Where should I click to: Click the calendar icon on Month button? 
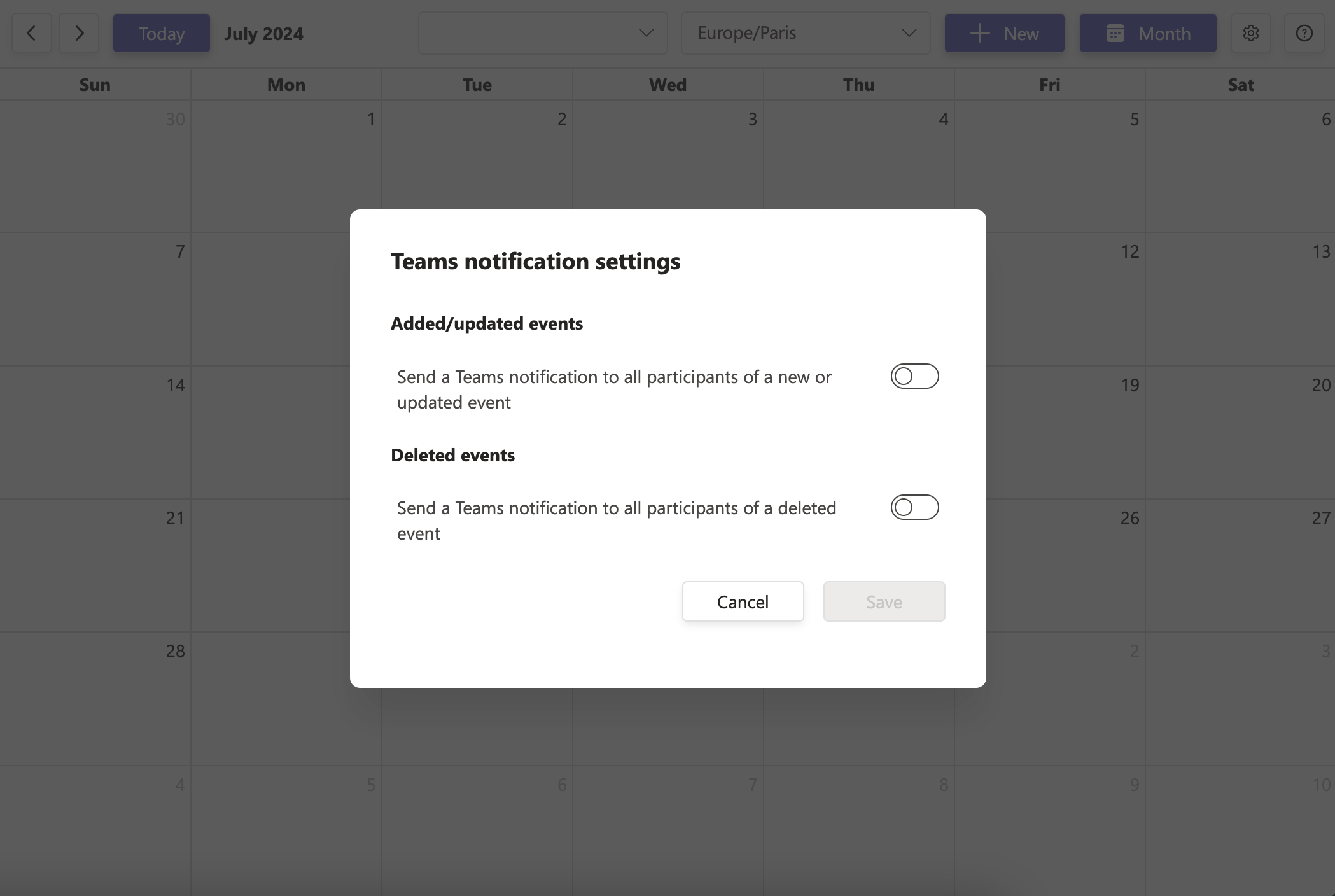(x=1115, y=33)
